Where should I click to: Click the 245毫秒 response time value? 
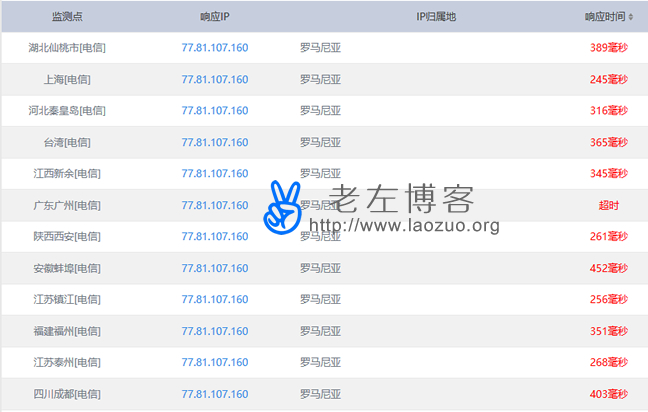coord(609,79)
